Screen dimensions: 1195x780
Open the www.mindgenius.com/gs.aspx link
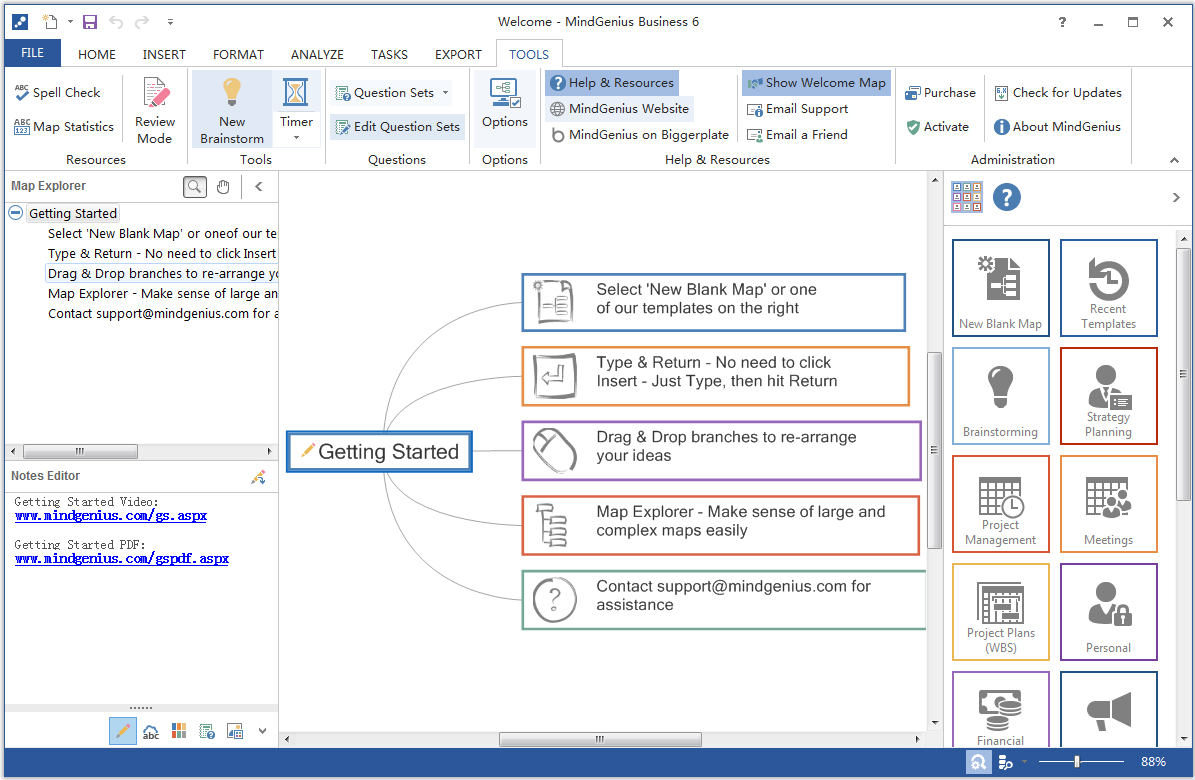111,515
